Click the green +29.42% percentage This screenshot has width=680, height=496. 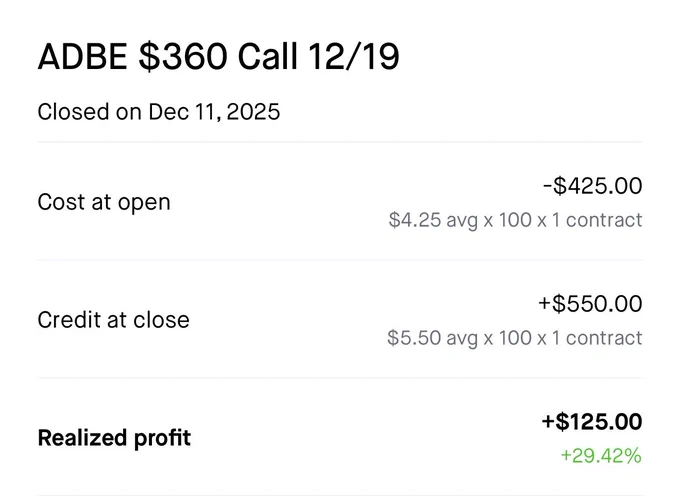click(601, 456)
